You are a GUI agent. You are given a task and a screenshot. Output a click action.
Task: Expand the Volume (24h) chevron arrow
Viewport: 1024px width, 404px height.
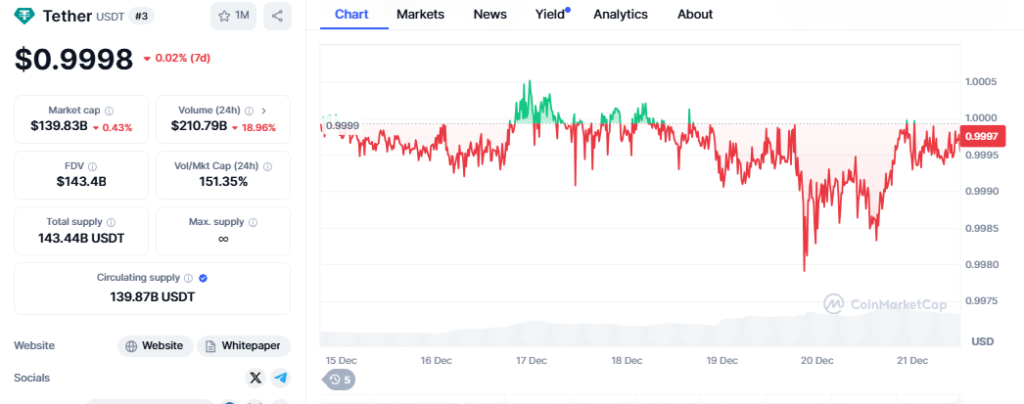point(264,111)
